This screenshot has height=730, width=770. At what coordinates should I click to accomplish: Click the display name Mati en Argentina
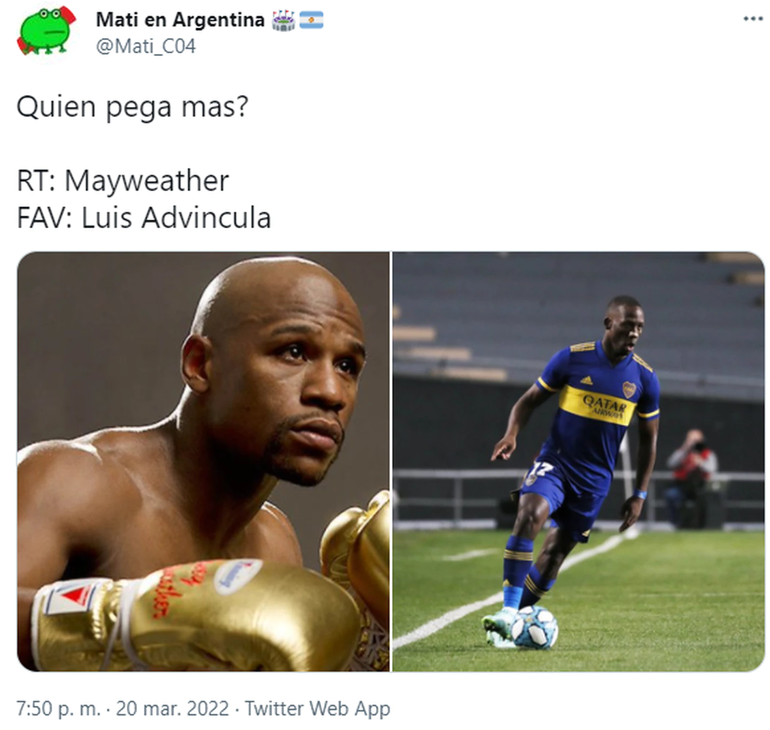tap(180, 20)
